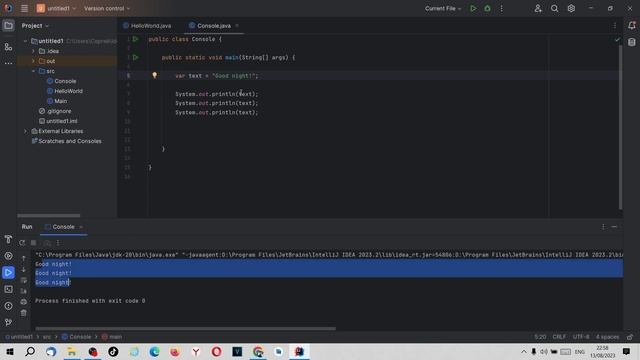Screen dimensions: 640x360
Task: Click CRLF line separator in status bar
Action: tap(559, 337)
